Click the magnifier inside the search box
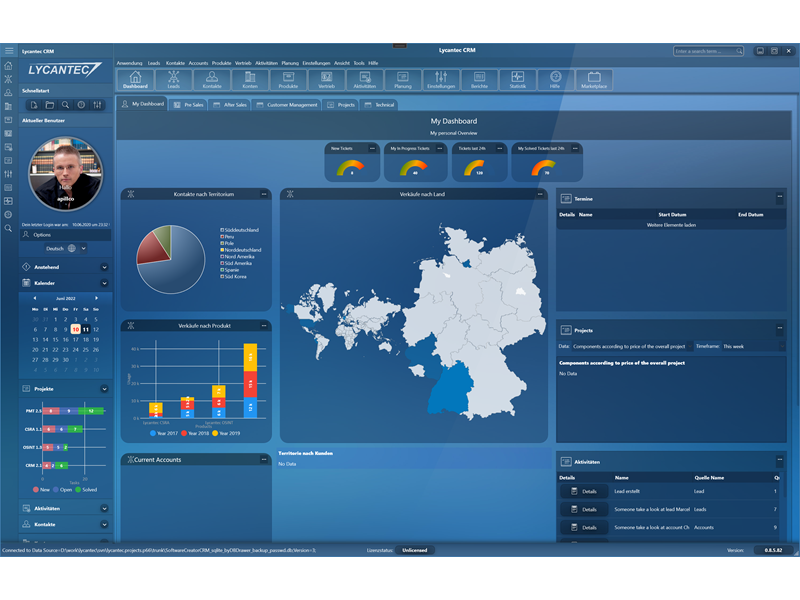 pyautogui.click(x=739, y=51)
